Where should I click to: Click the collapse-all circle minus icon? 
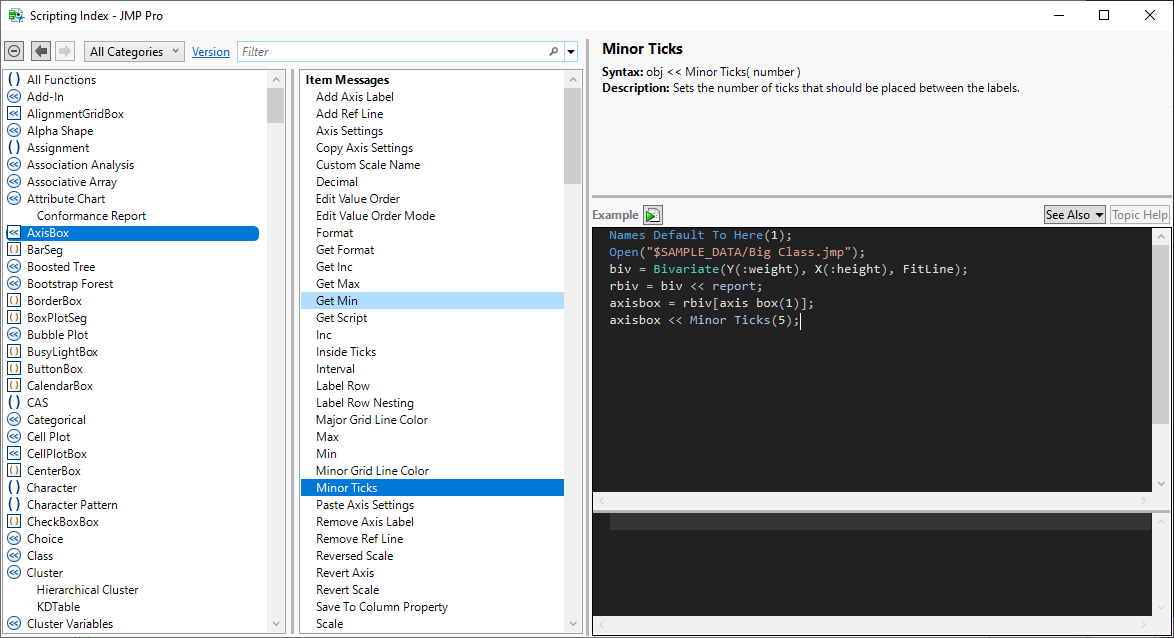point(14,51)
